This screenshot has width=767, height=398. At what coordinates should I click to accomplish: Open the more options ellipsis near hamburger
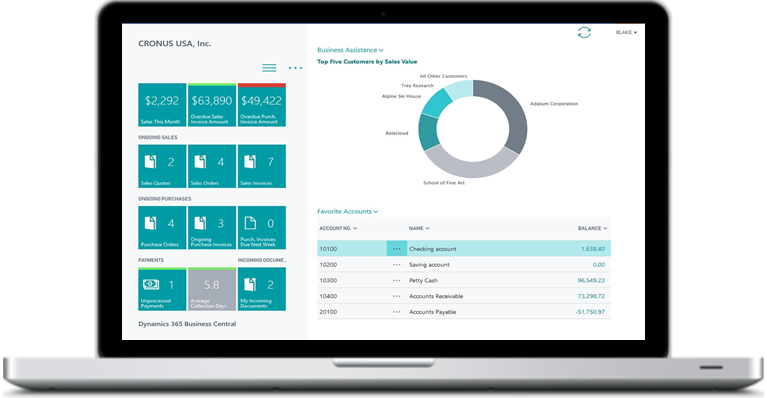295,68
